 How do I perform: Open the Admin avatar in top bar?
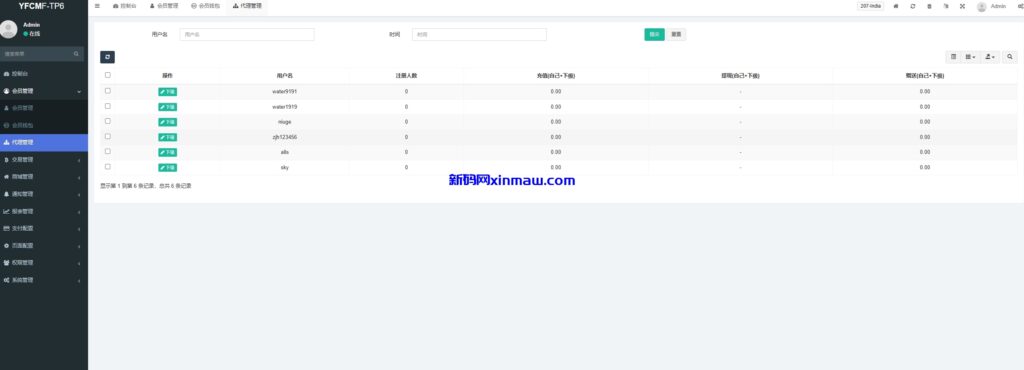tap(981, 7)
